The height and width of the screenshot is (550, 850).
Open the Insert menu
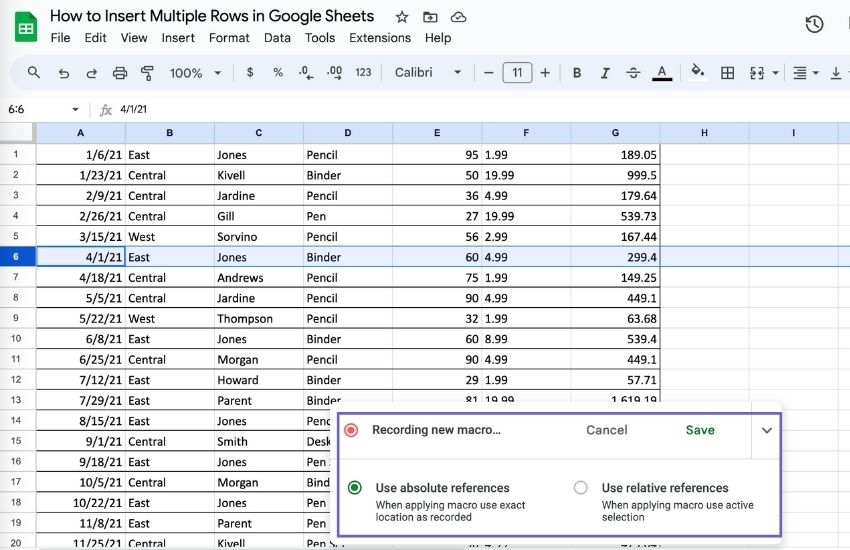tap(178, 38)
